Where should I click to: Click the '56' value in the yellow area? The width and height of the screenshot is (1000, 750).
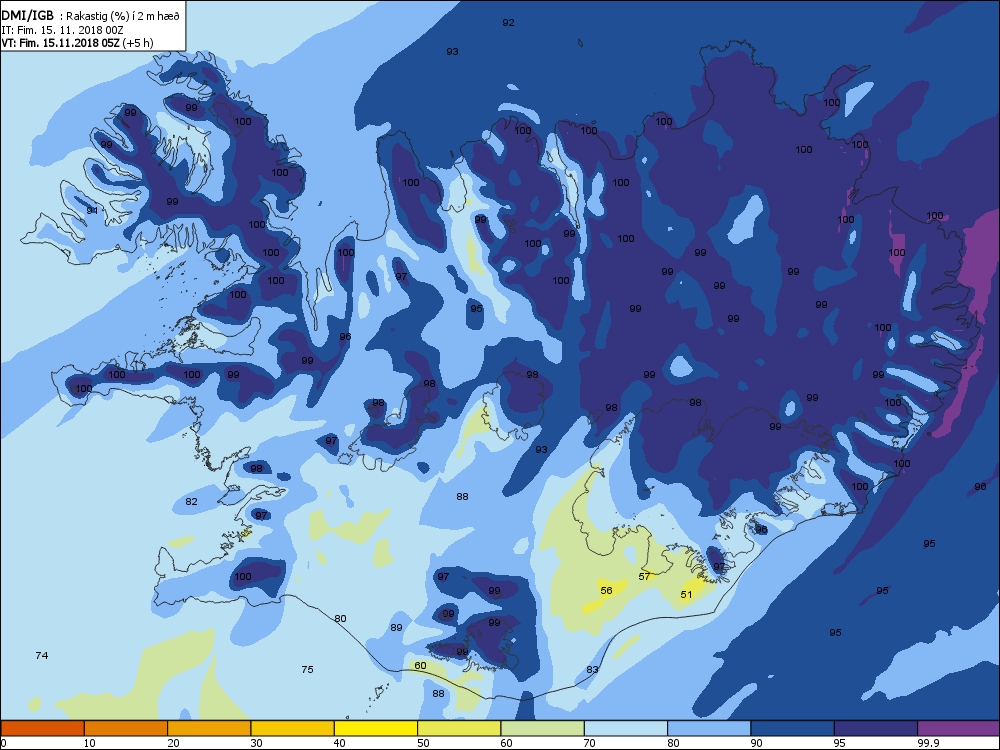(607, 590)
